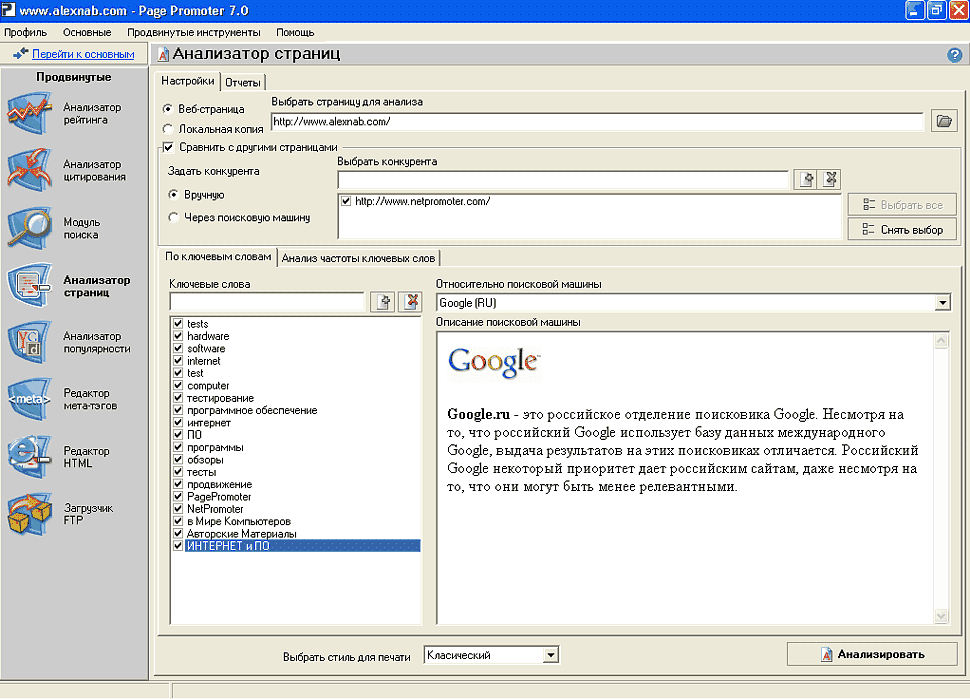Uncheck the tests keyword checkbox
Image resolution: width=970 pixels, height=699 pixels.
coord(178,324)
